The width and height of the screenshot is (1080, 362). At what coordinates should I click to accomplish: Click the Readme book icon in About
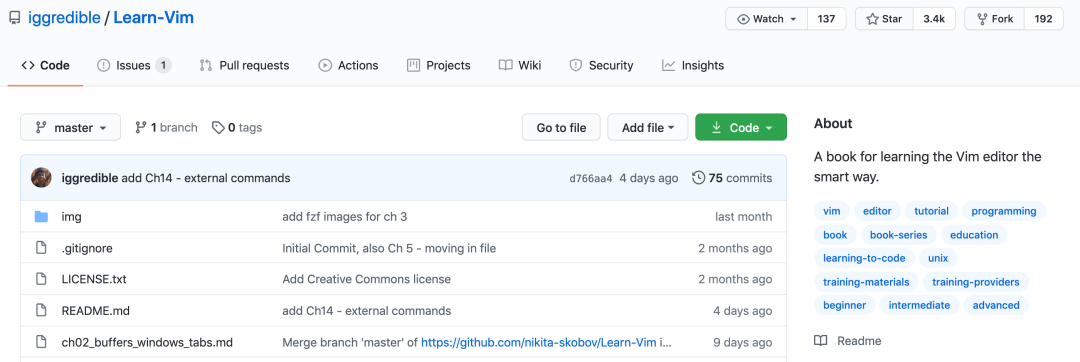coord(820,341)
